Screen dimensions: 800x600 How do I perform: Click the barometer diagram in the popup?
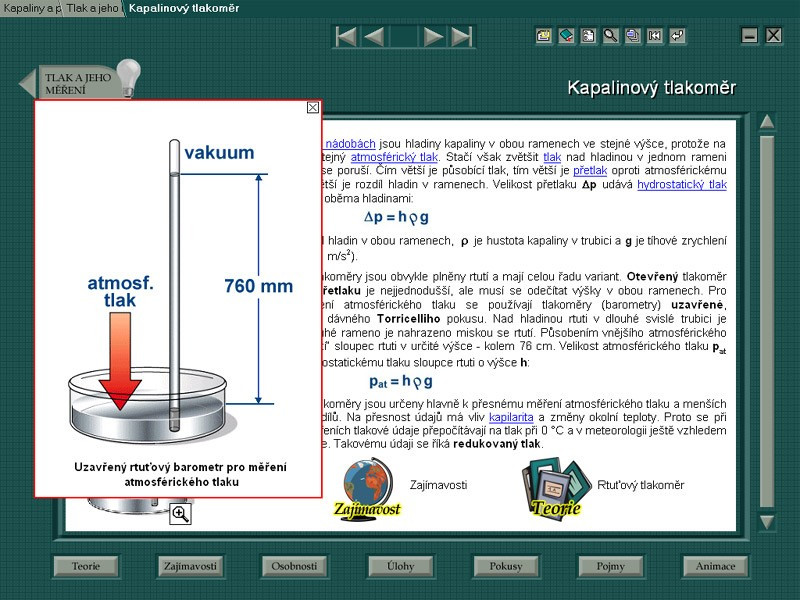tap(181, 291)
